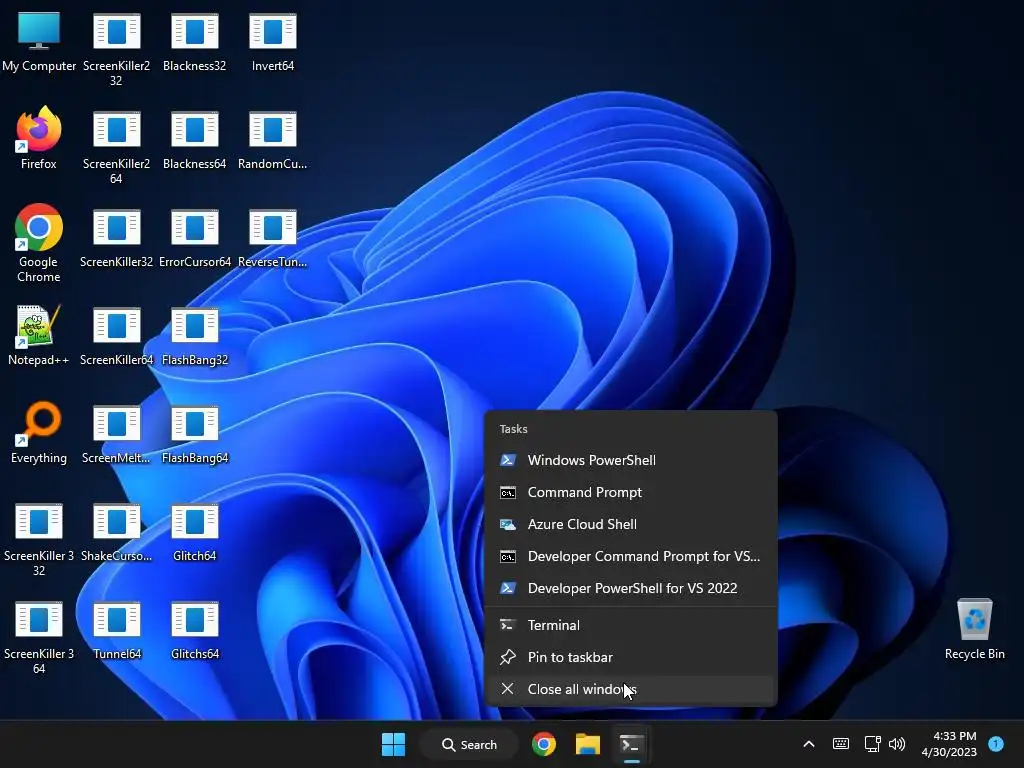Image resolution: width=1024 pixels, height=768 pixels.
Task: Open the notification badge in tray
Action: tap(996, 743)
